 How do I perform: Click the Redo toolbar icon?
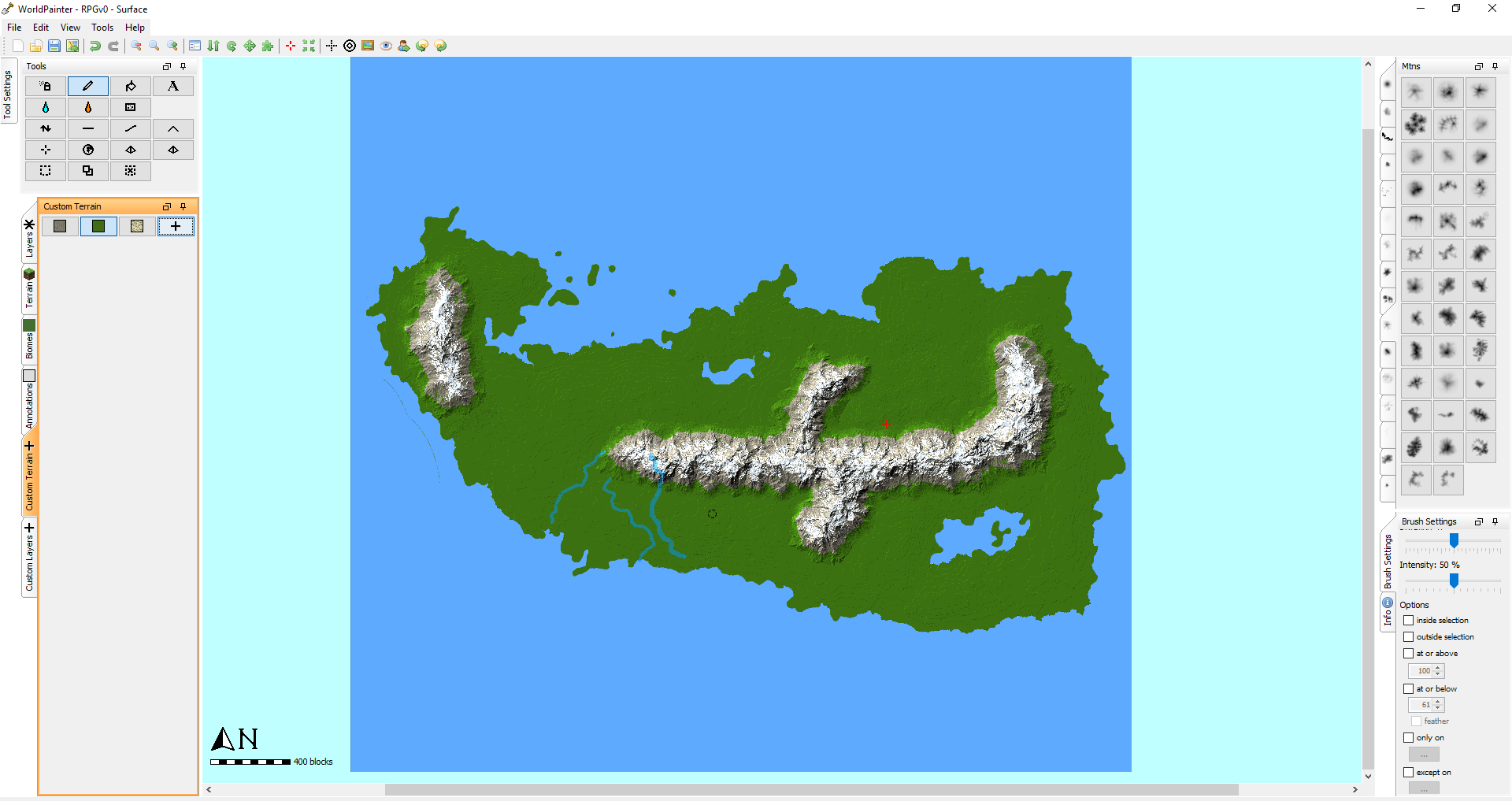(113, 46)
